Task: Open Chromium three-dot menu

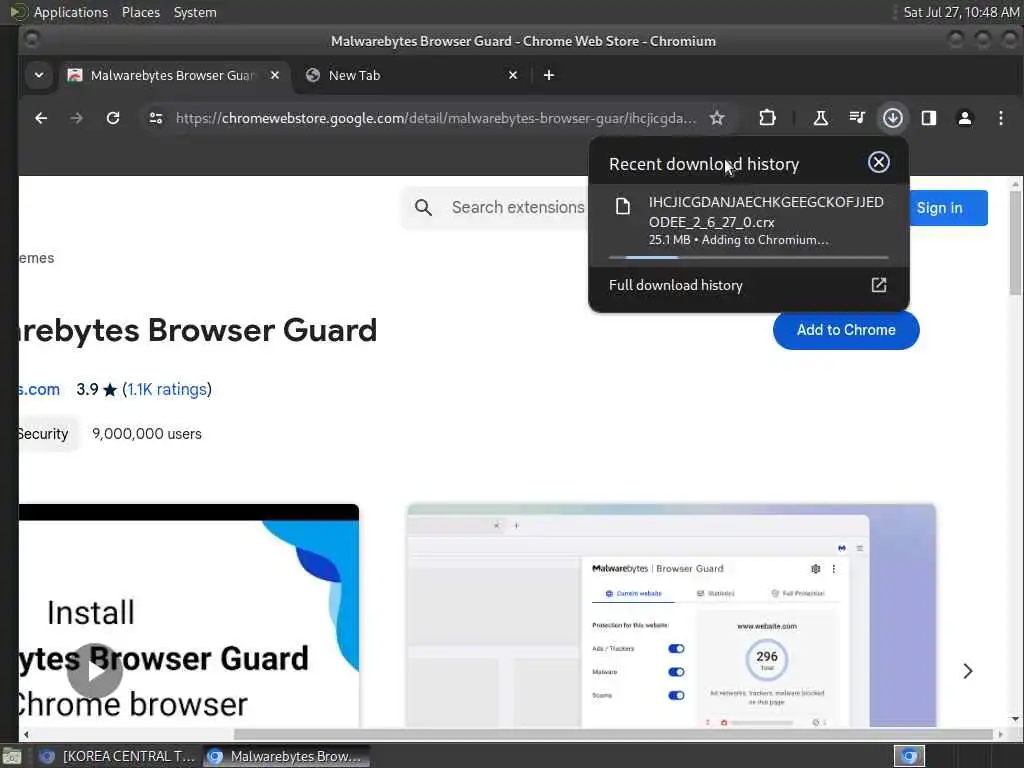Action: click(1000, 118)
